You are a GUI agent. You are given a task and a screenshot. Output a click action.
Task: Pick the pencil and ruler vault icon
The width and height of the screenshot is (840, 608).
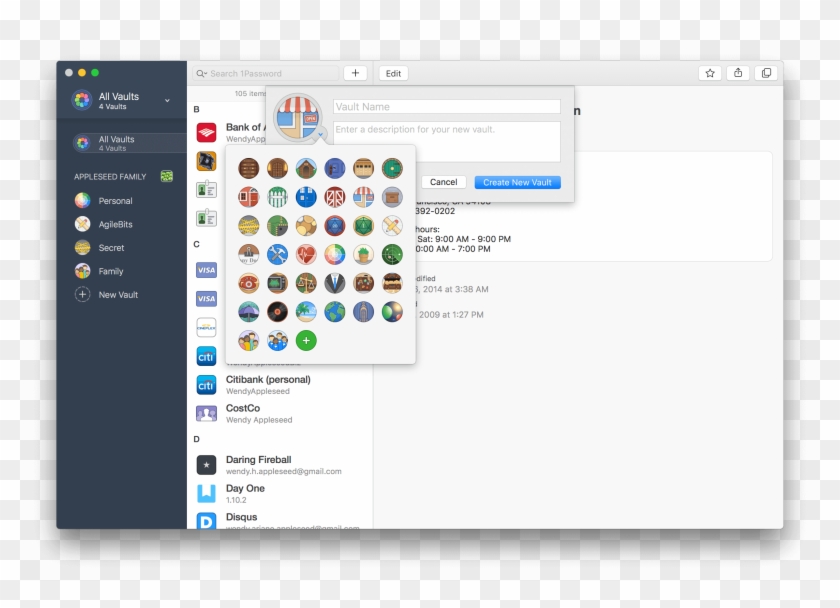click(392, 226)
